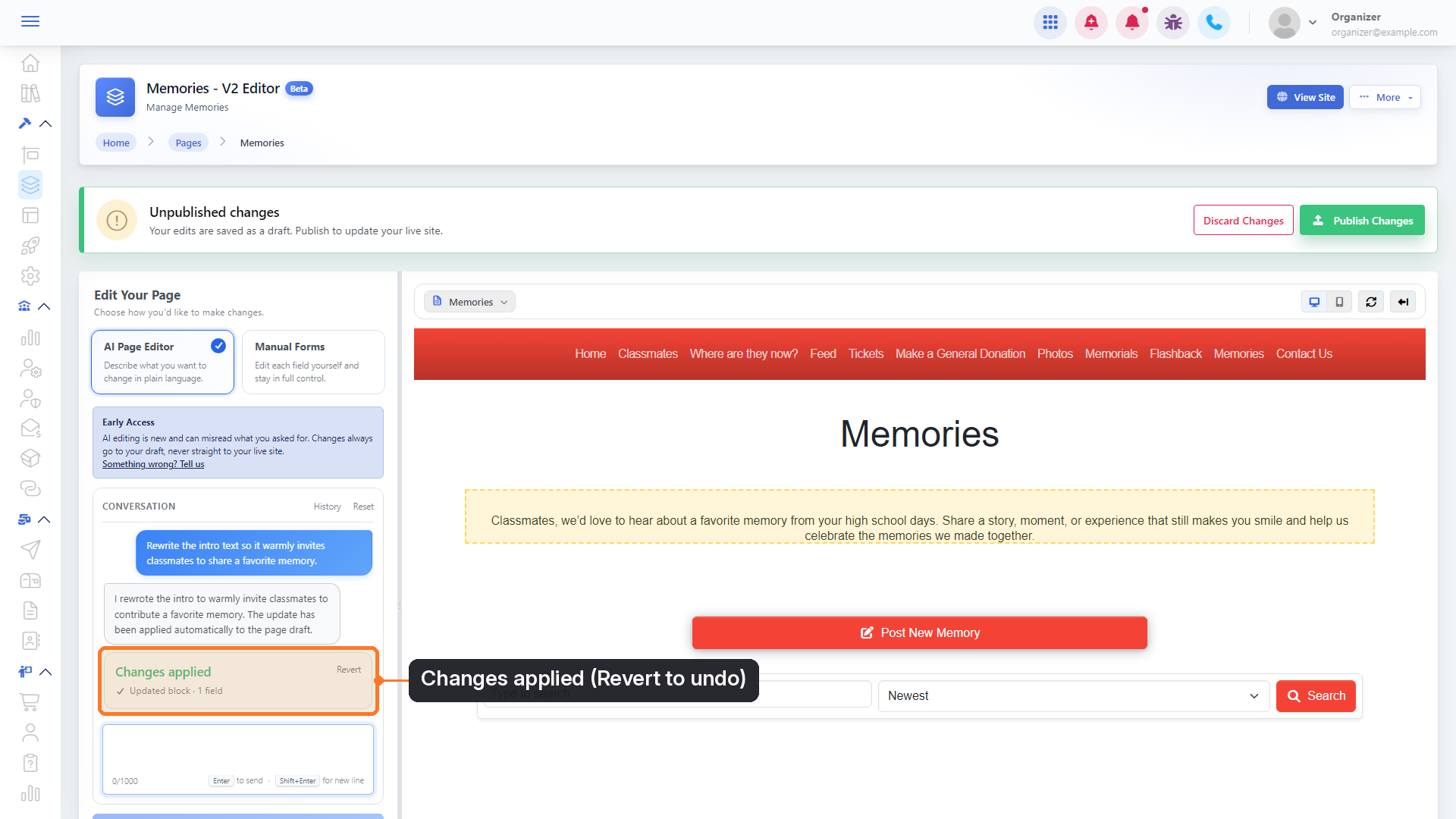1456x819 pixels.
Task: Open the settings gear sidebar icon
Action: point(30,276)
